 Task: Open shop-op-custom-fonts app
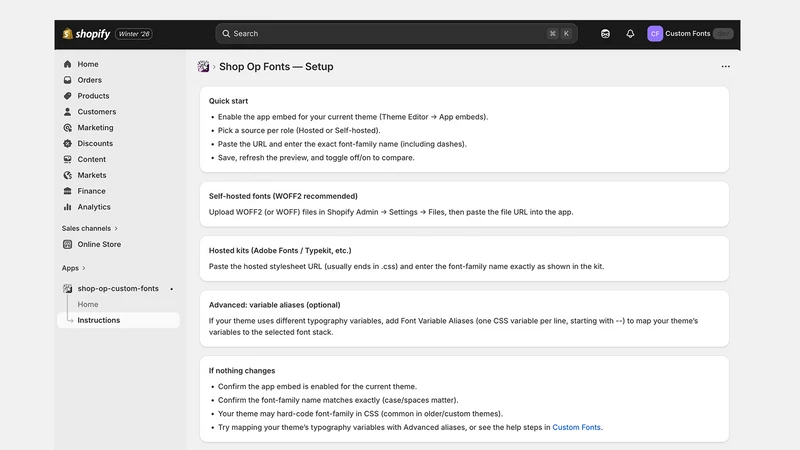click(x=118, y=288)
